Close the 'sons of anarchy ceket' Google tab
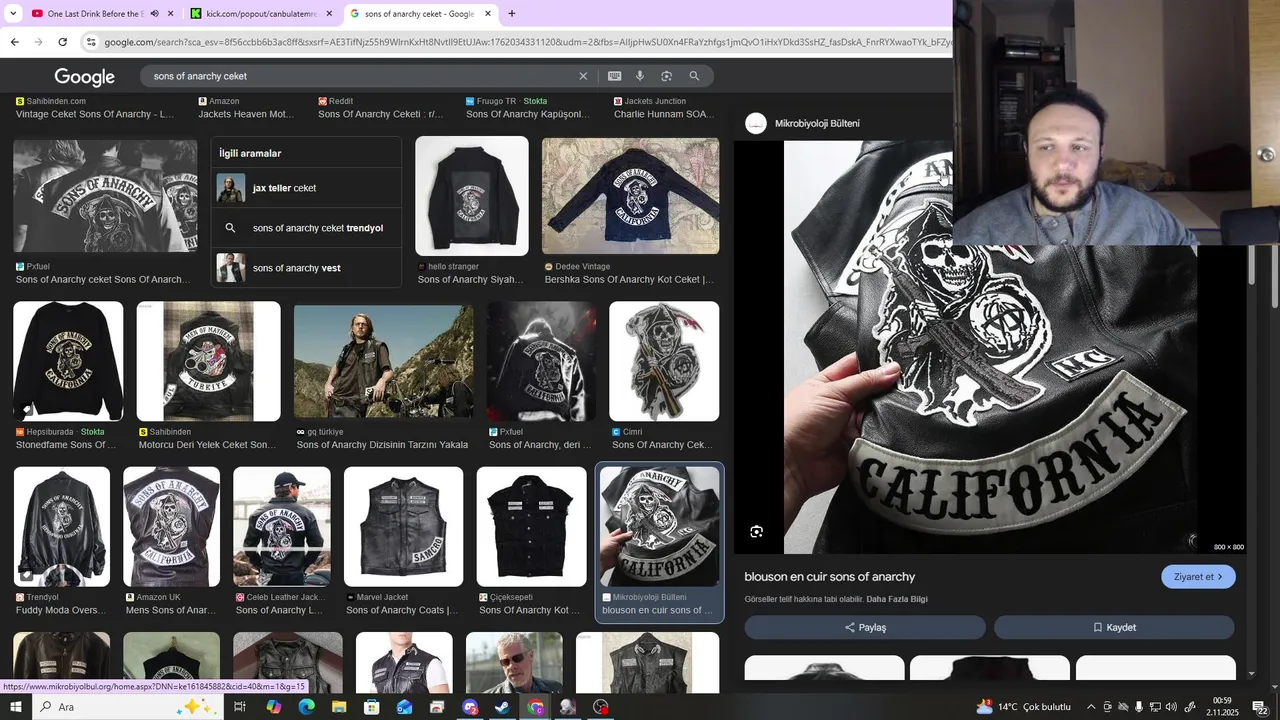The width and height of the screenshot is (1280, 720). click(x=488, y=14)
